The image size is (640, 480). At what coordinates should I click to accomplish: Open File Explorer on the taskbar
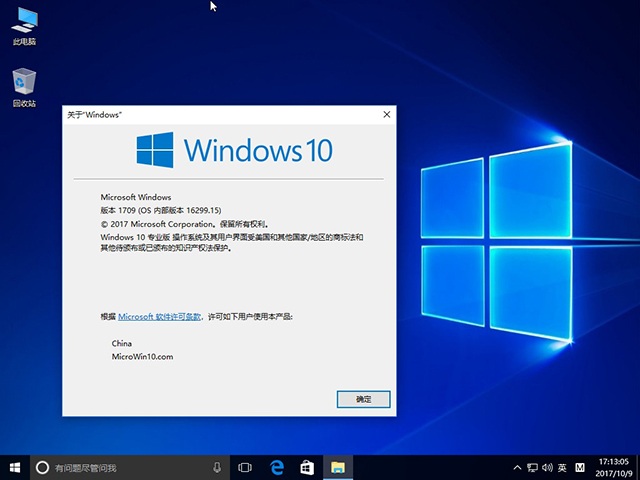coord(338,467)
